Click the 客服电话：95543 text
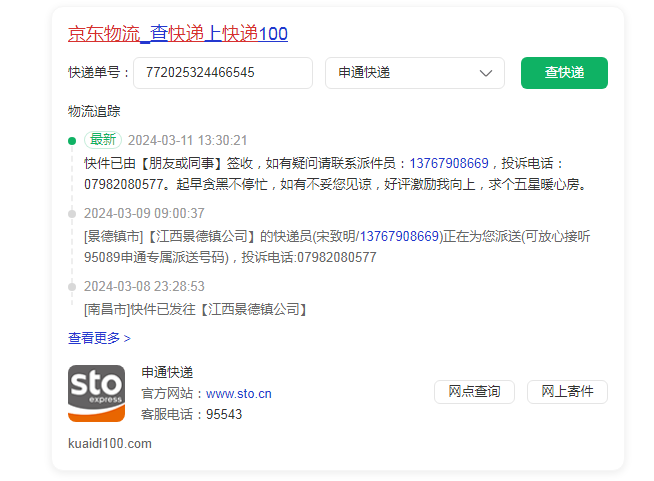This screenshot has width=654, height=481. click(x=191, y=414)
